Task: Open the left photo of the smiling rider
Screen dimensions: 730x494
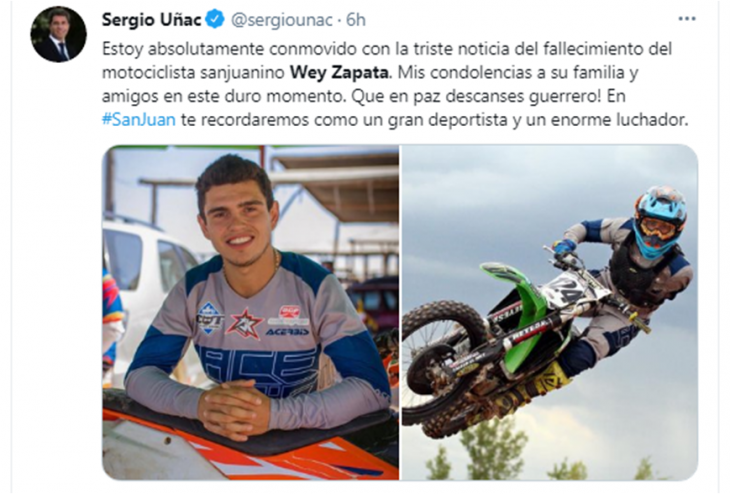Action: 250,312
